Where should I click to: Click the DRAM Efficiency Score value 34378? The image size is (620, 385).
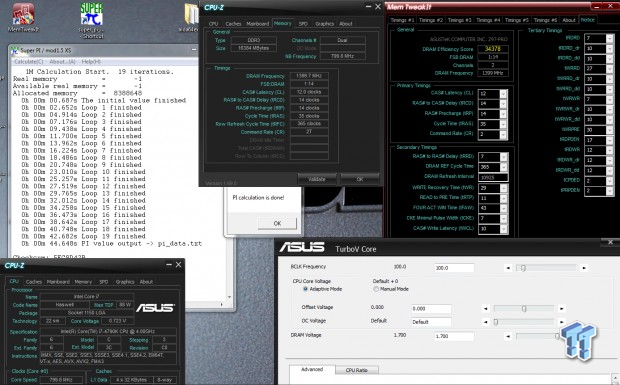(493, 49)
